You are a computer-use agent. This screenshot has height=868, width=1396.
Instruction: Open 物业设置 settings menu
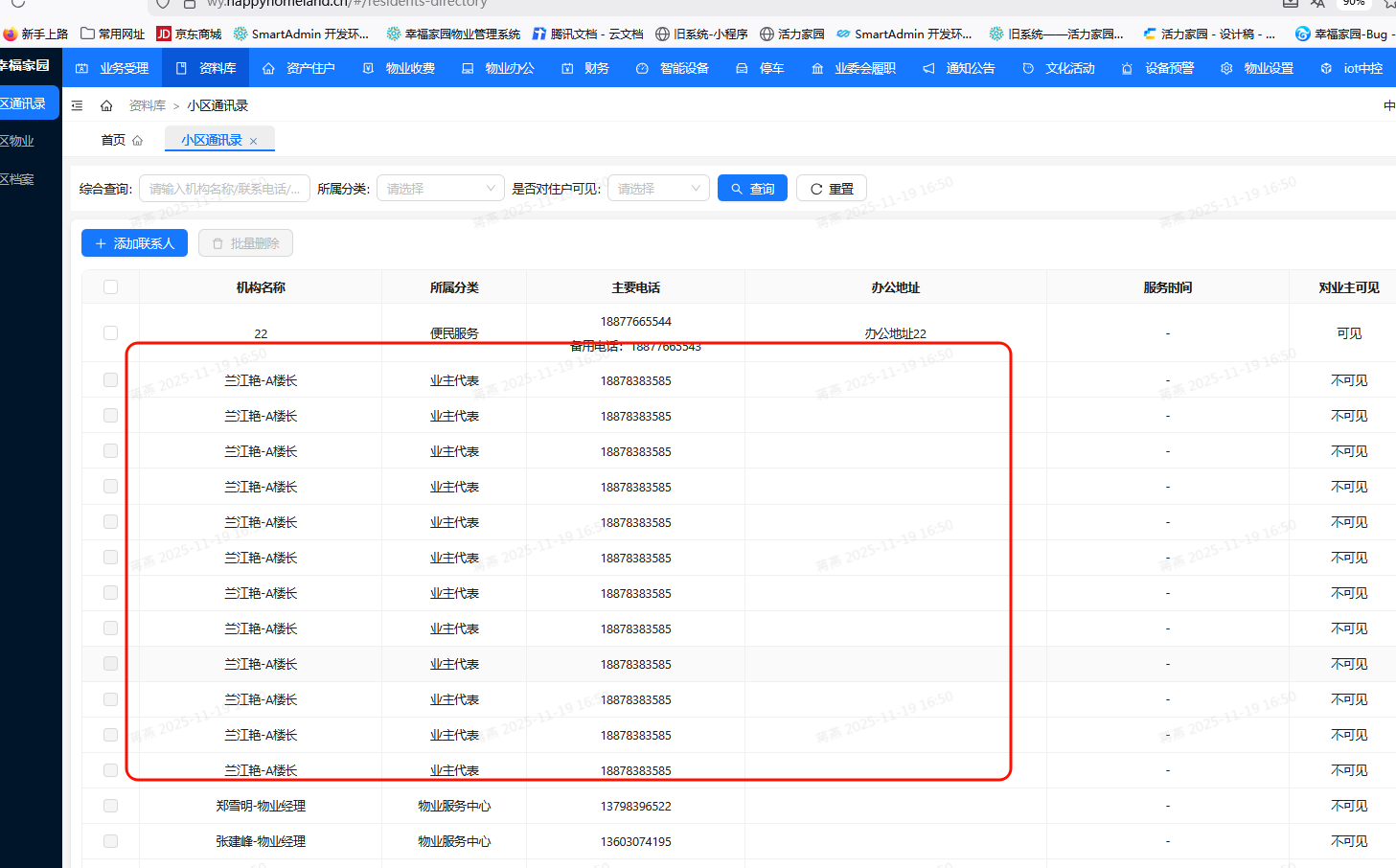click(1257, 68)
